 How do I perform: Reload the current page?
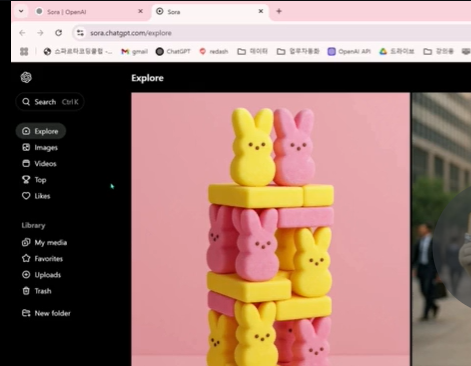(59, 33)
